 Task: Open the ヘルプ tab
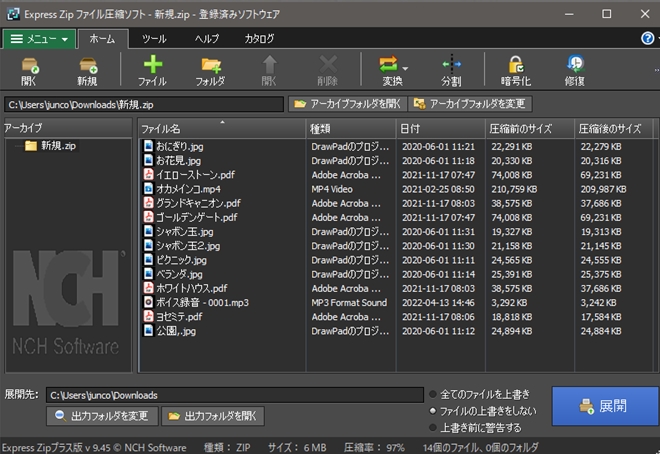click(x=207, y=39)
